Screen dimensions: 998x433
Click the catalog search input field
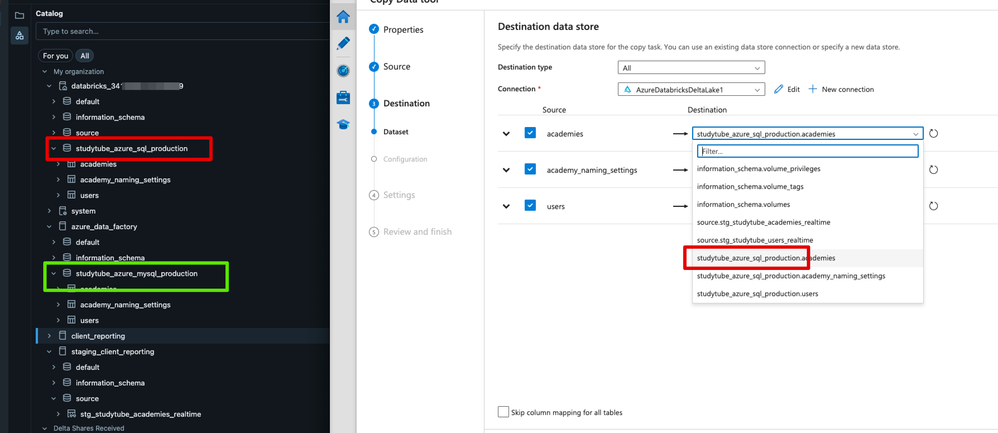(180, 32)
